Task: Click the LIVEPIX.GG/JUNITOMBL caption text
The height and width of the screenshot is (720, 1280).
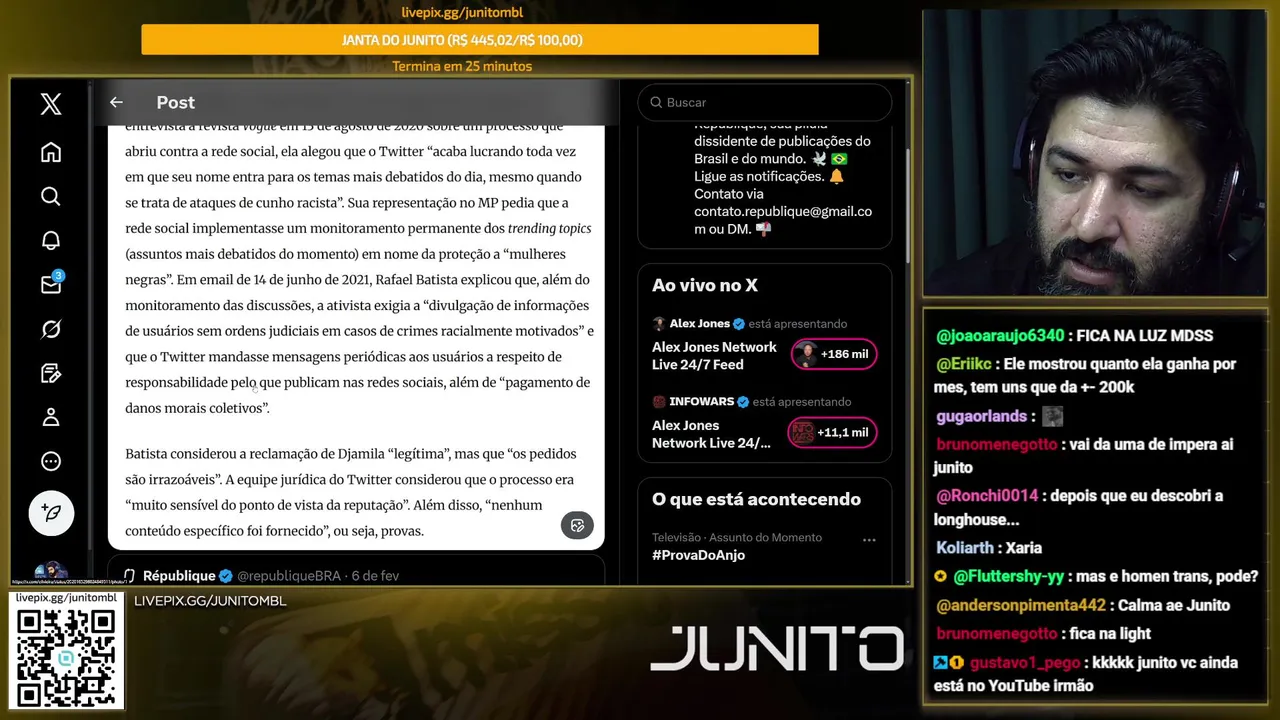Action: (x=210, y=601)
